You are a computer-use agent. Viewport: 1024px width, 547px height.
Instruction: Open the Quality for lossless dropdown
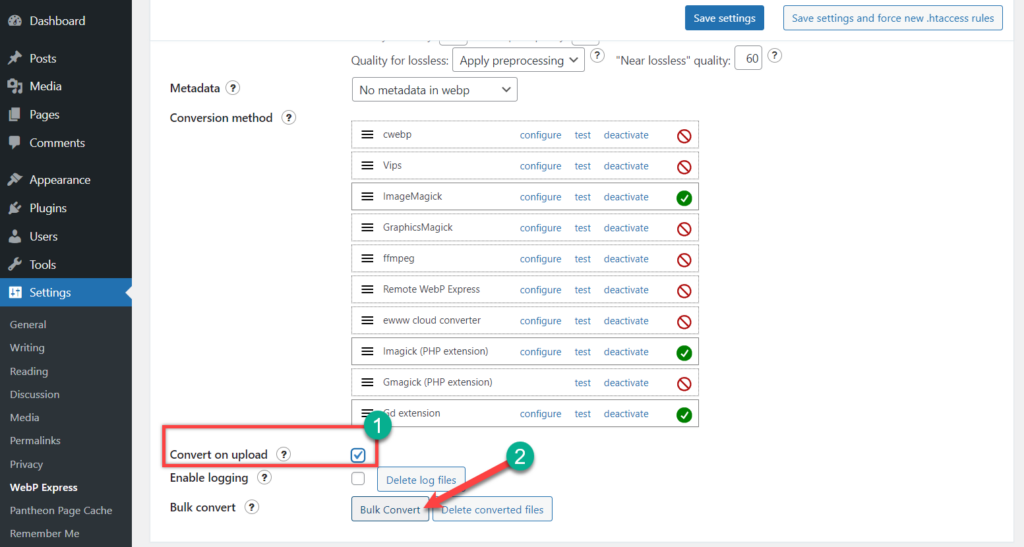coord(519,60)
